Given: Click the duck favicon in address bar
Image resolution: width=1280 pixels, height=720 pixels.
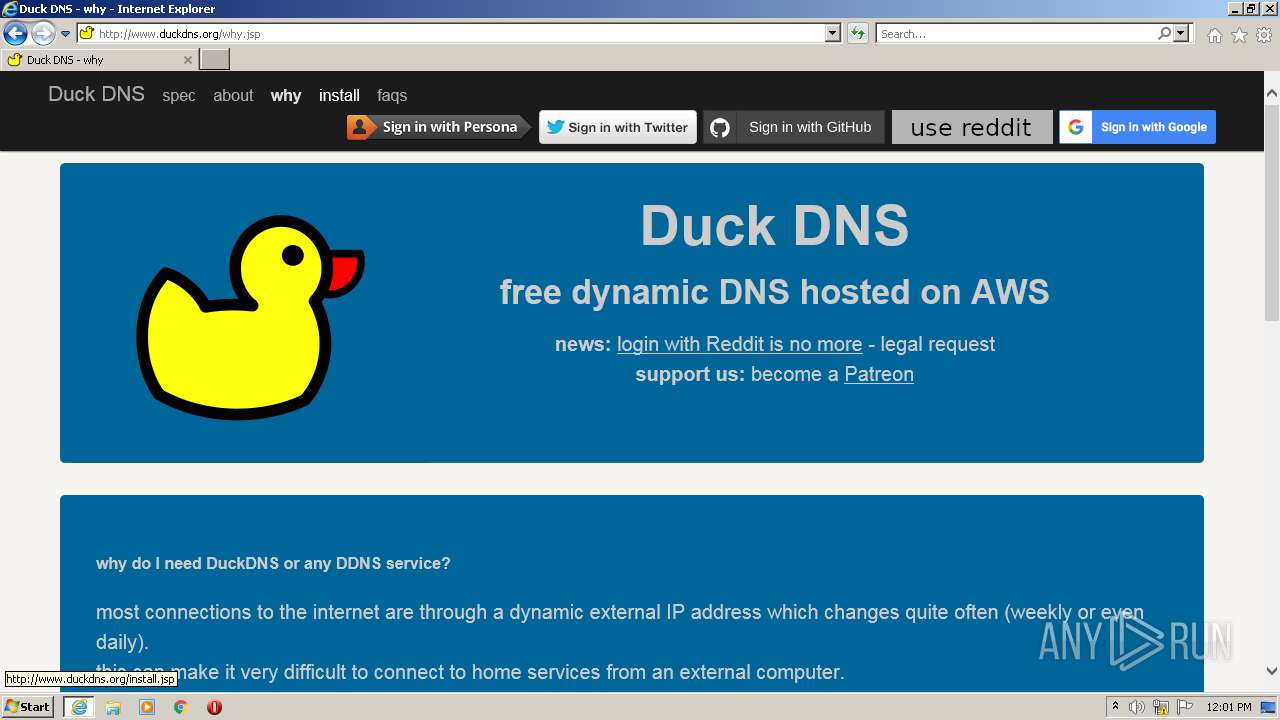Looking at the screenshot, I should 87,33.
